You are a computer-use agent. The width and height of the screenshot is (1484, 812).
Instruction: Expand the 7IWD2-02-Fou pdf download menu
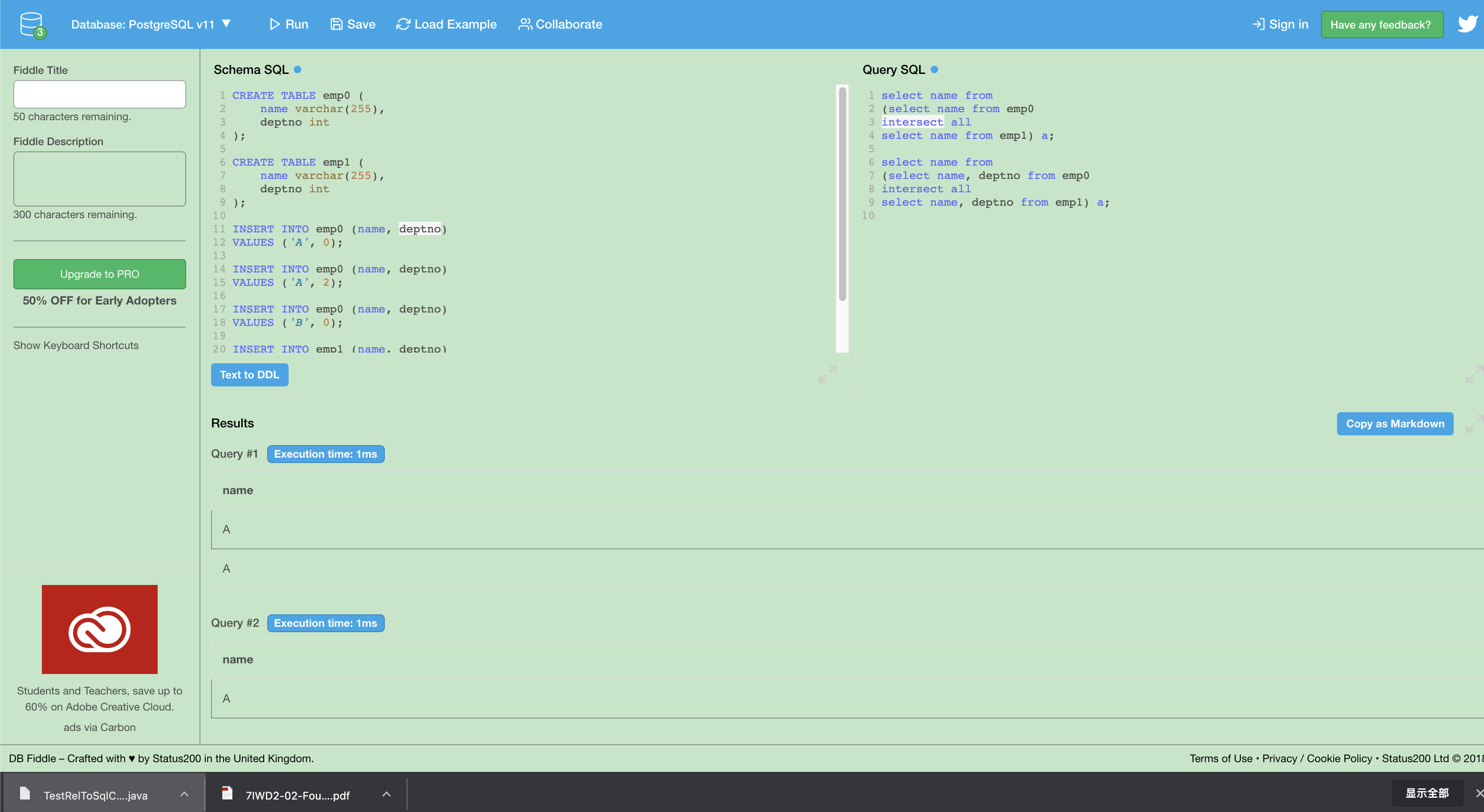pyautogui.click(x=387, y=794)
